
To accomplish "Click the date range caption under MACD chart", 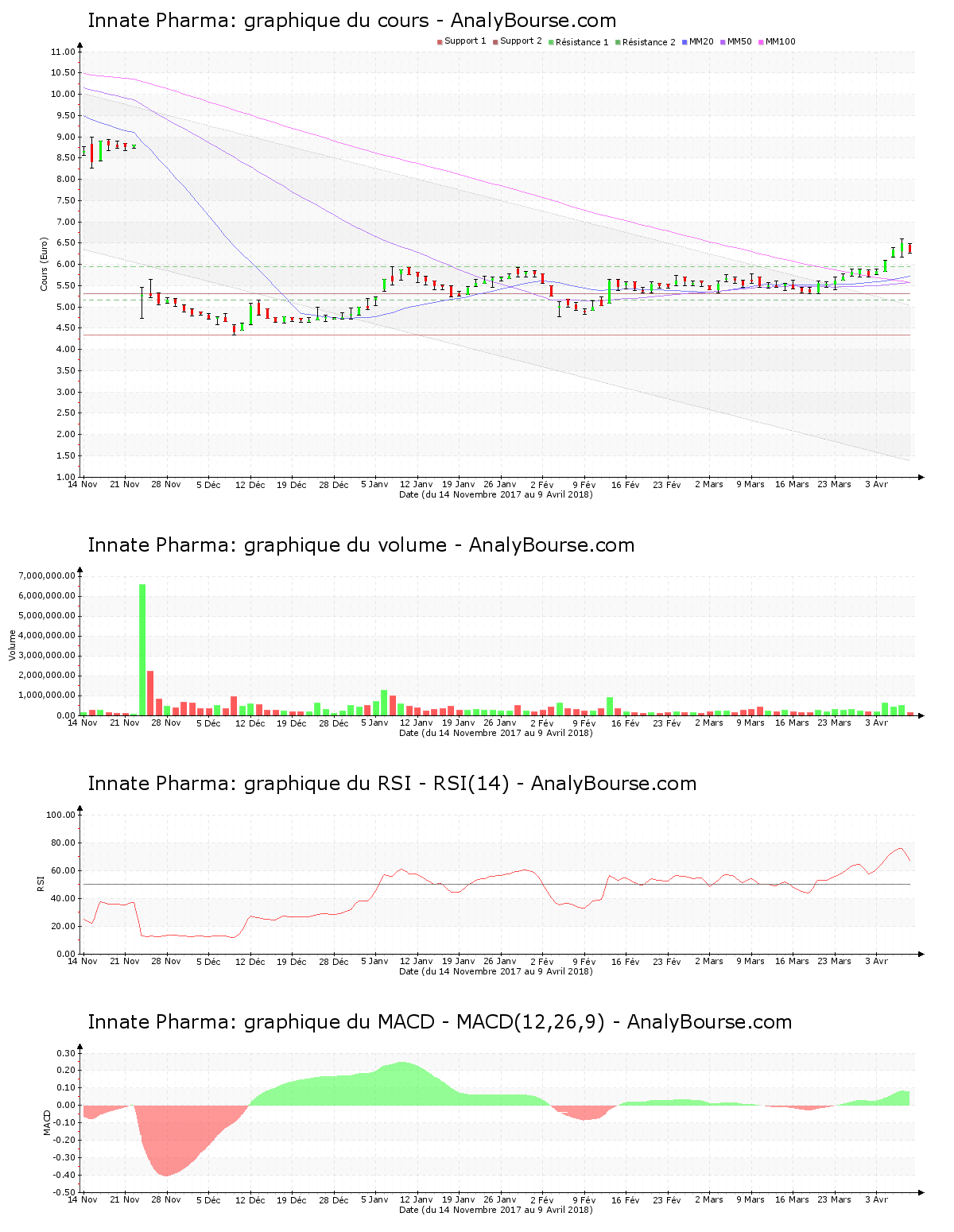I will tap(496, 1210).
